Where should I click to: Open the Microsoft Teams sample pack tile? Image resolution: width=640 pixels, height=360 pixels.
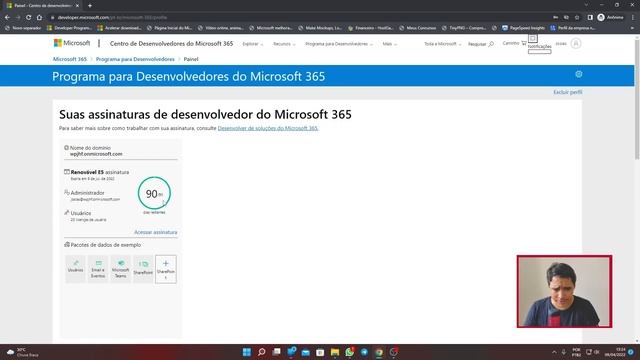120,269
